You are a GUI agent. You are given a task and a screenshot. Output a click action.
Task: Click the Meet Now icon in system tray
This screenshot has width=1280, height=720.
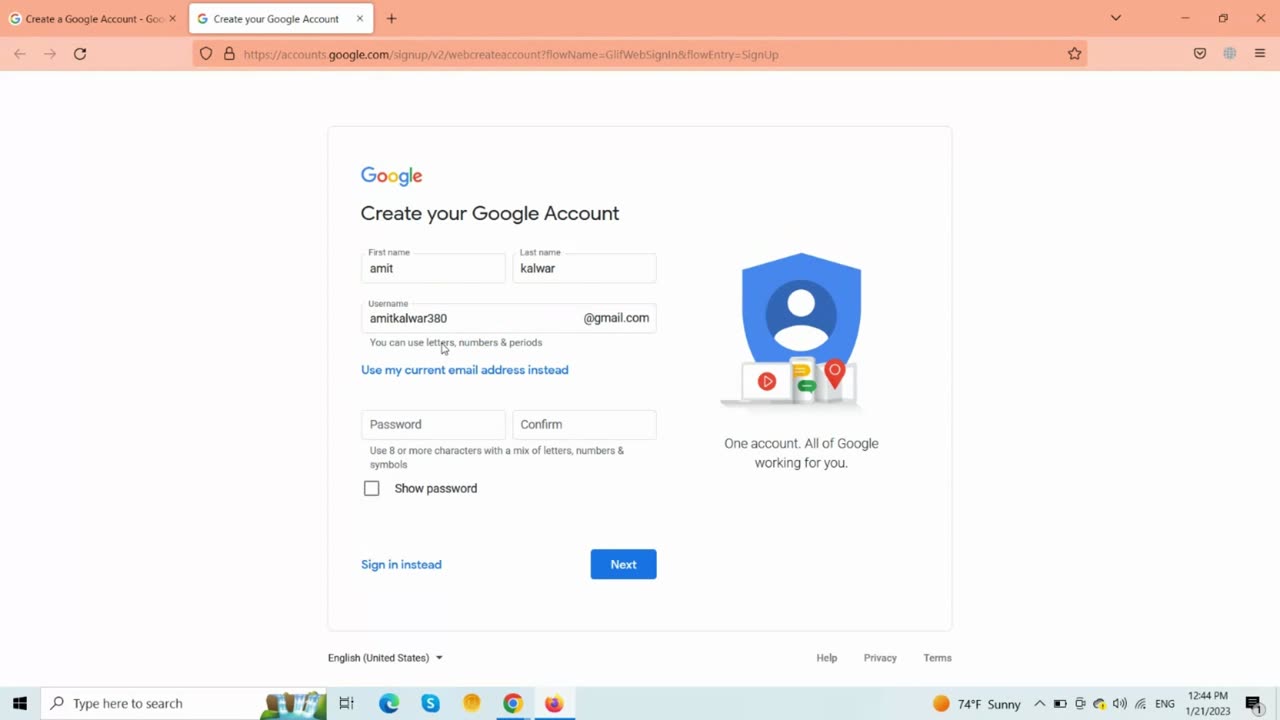(x=1080, y=704)
